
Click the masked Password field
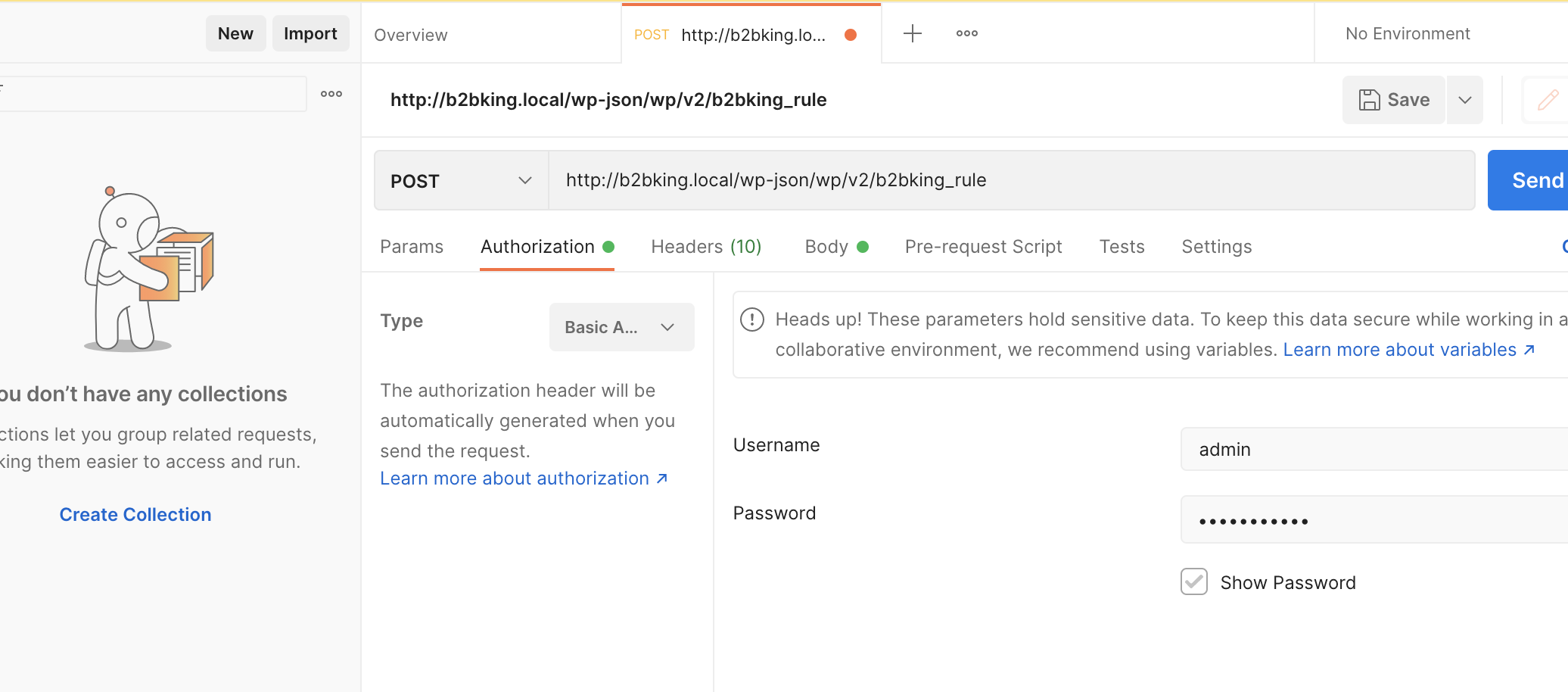1374,520
